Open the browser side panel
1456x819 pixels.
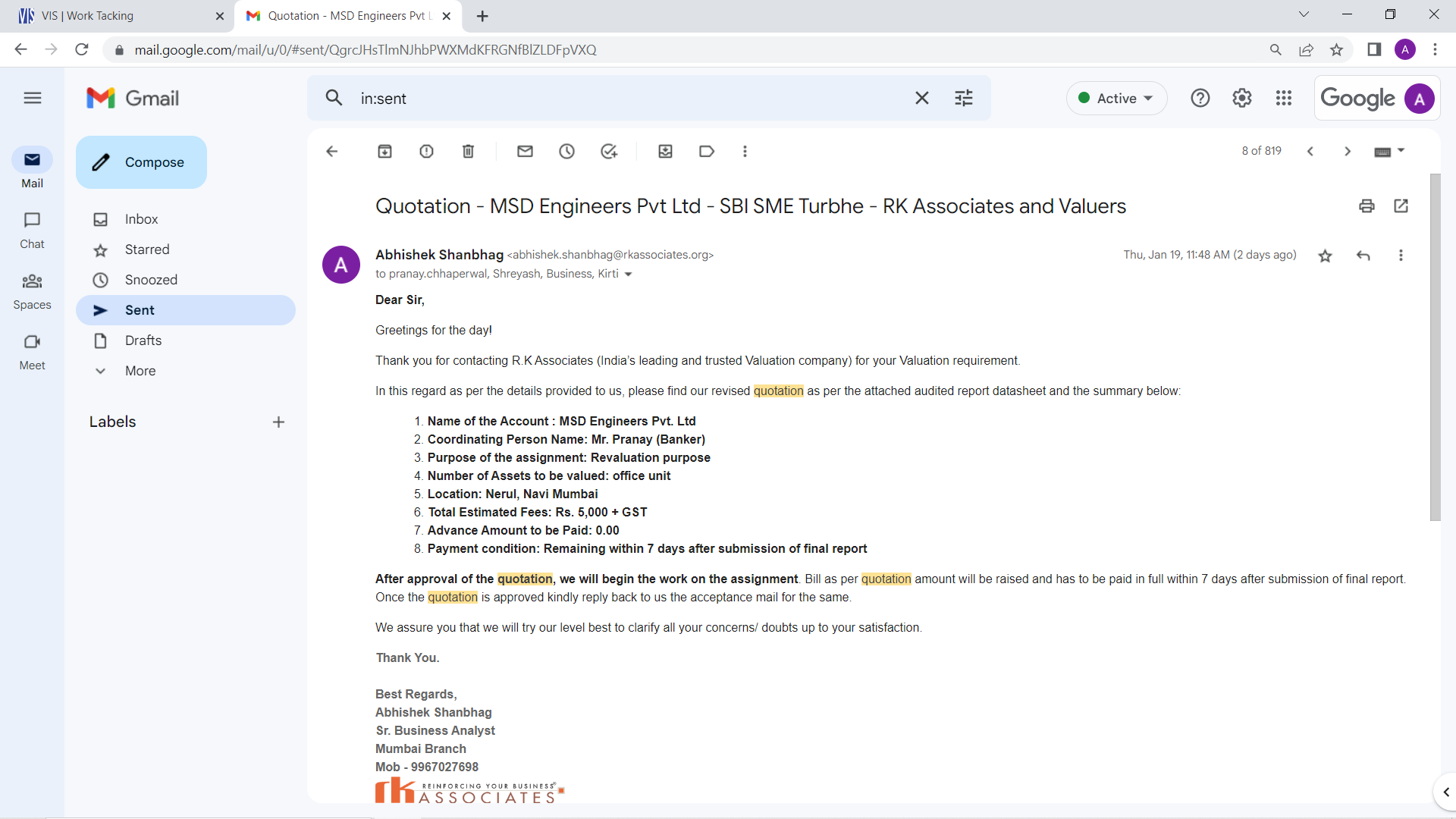coord(1374,49)
